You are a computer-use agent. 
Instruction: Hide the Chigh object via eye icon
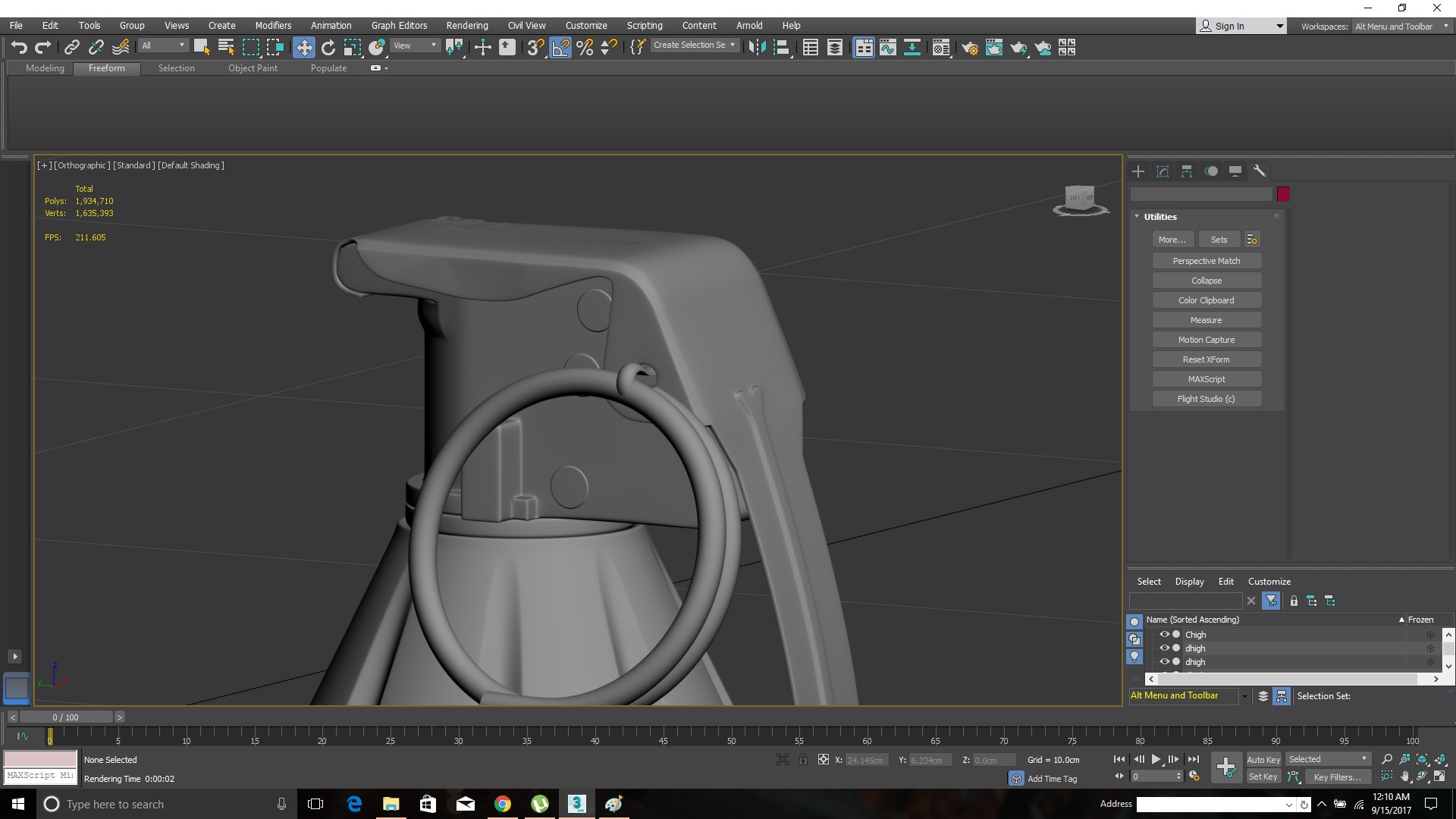pyautogui.click(x=1164, y=635)
